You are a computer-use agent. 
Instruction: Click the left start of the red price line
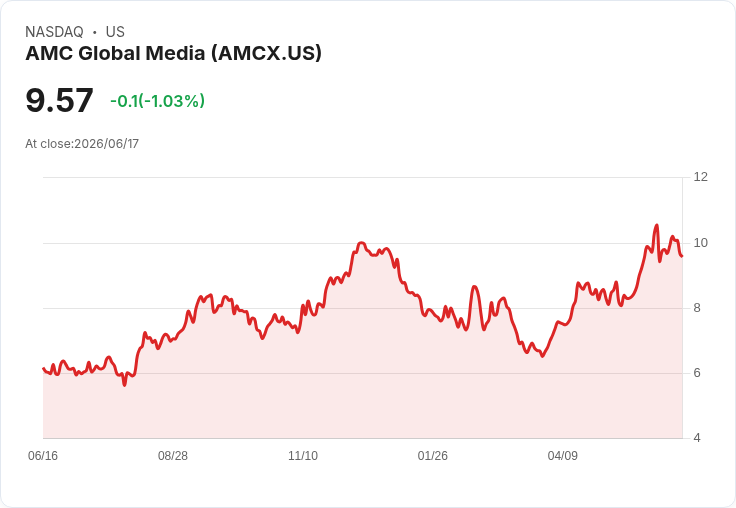[44, 368]
